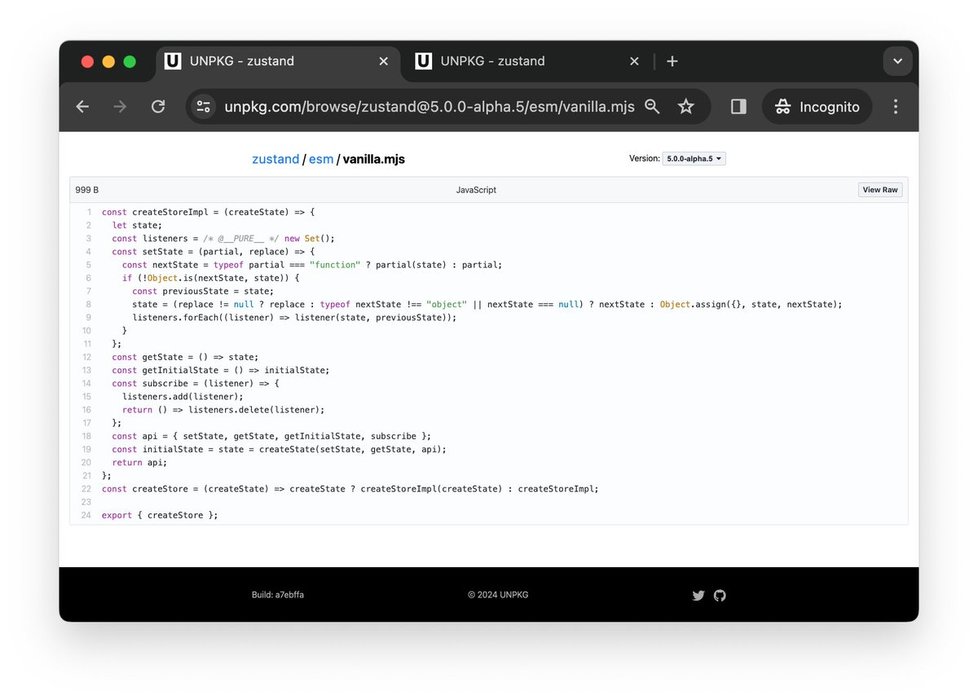Image resolution: width=978 pixels, height=700 pixels.
Task: Close the first UNPKG - zustand tab
Action: (384, 61)
